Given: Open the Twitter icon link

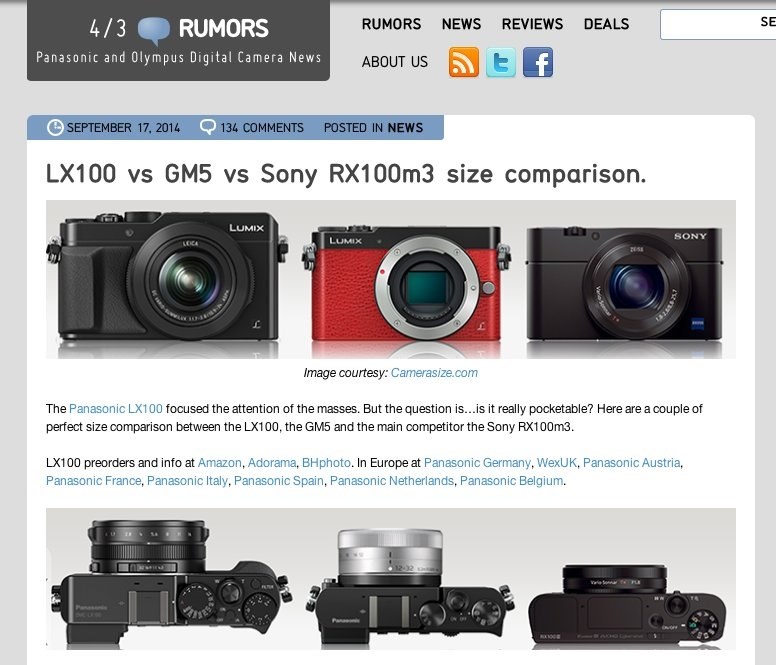Looking at the screenshot, I should pos(501,62).
